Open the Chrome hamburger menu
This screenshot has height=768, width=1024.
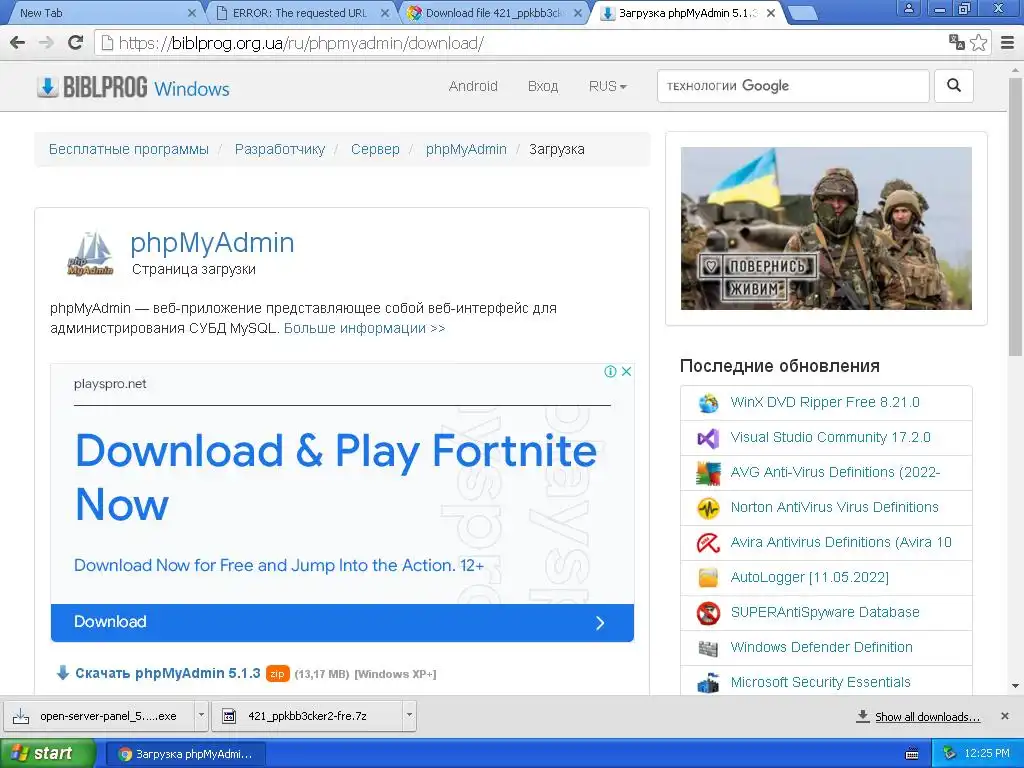(x=1008, y=43)
